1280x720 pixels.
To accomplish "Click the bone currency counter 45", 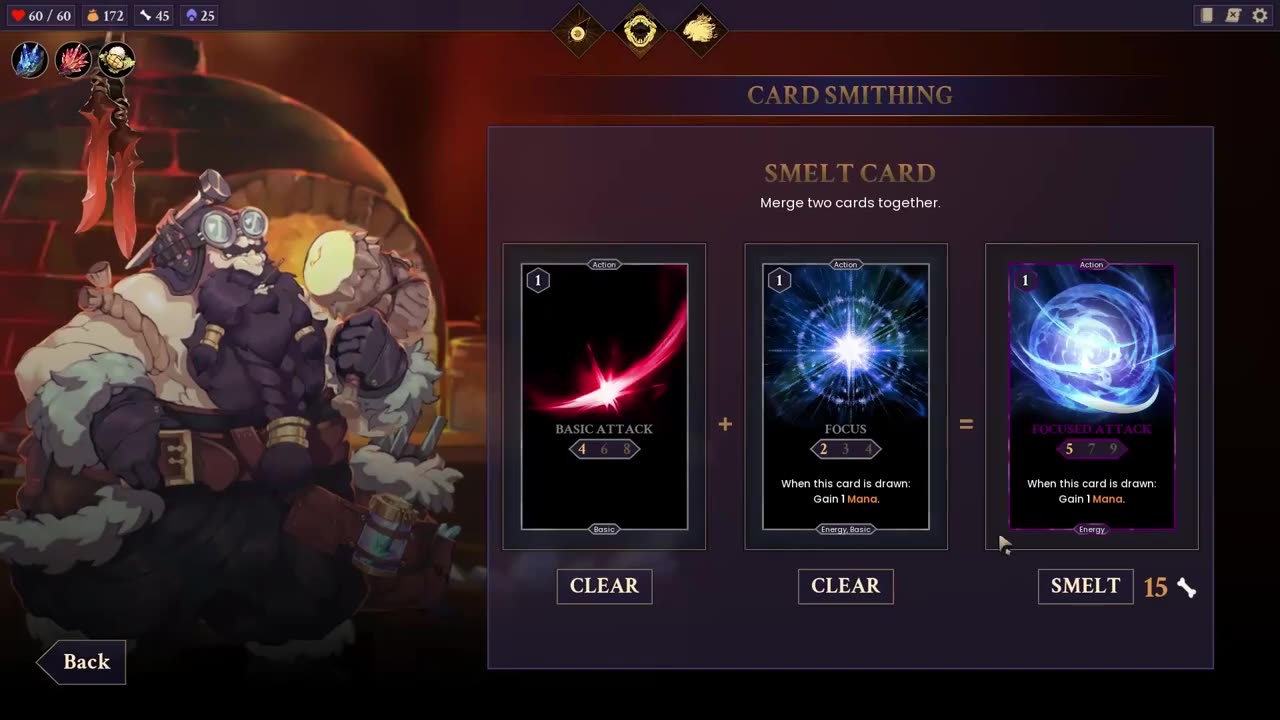I will point(154,16).
